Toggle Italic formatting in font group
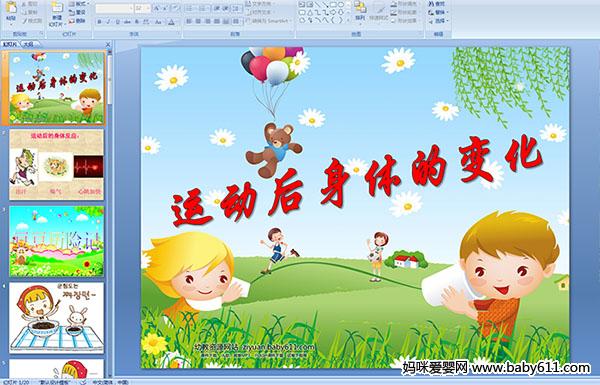600x385 pixels. (108, 22)
